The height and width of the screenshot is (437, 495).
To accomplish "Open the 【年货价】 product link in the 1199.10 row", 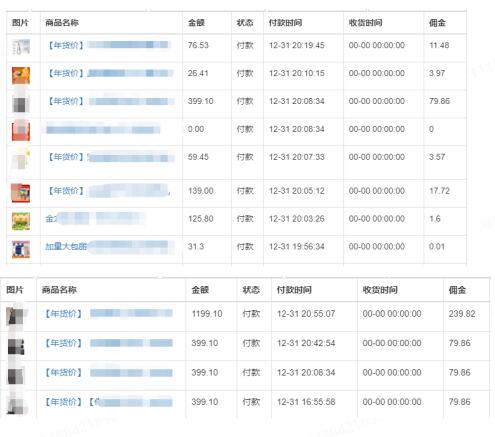I will coord(108,313).
